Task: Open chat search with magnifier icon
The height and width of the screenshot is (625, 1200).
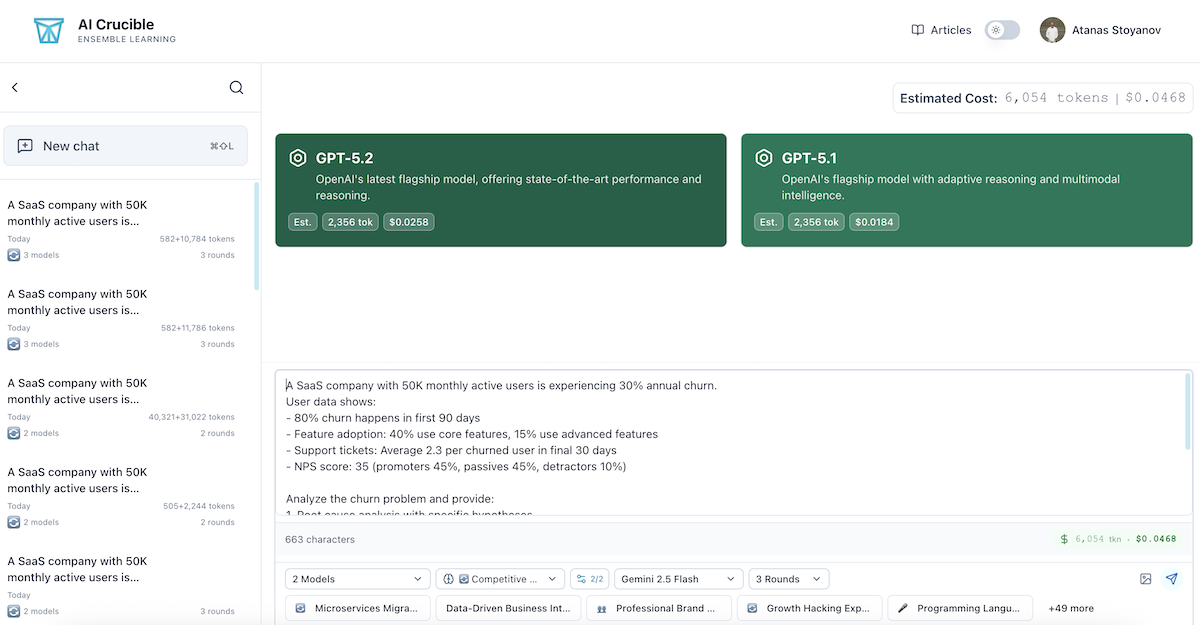Action: [236, 88]
